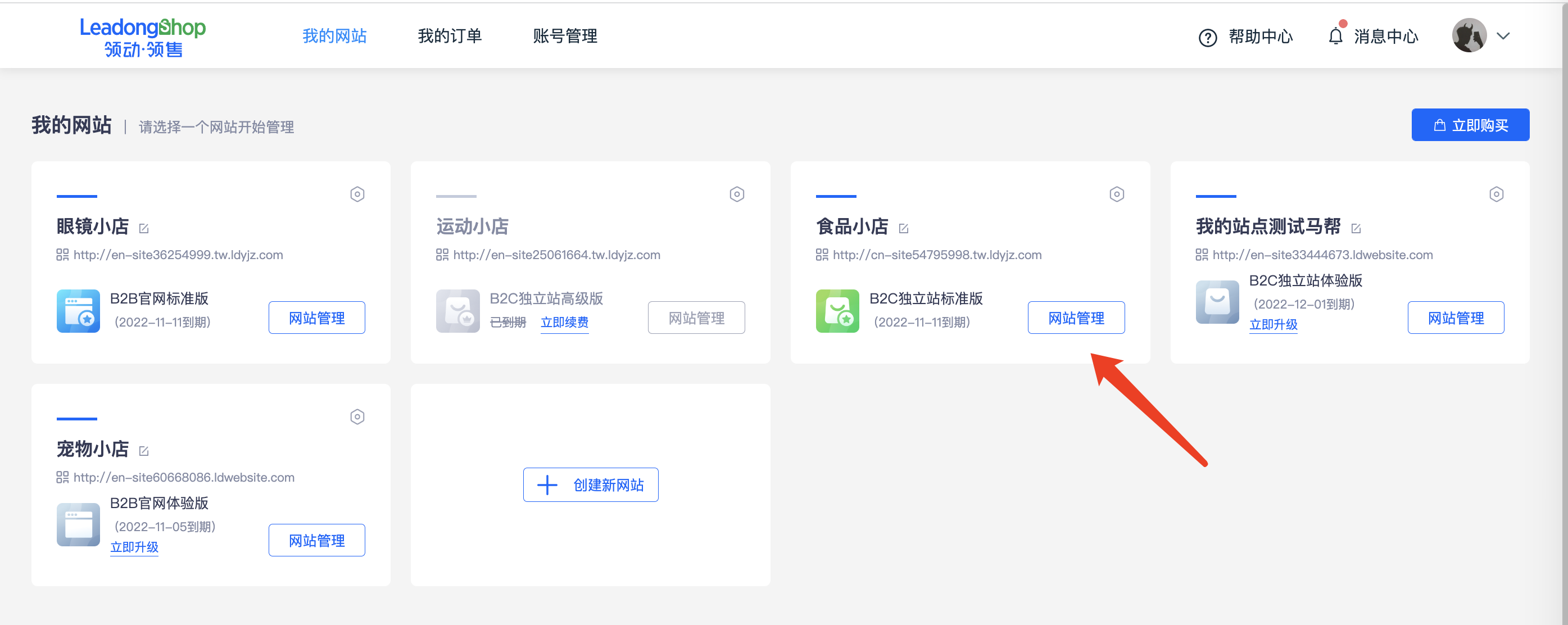The image size is (1568, 625).
Task: Open settings hexagon on 我的站点测试马帮 card
Action: point(1497,194)
